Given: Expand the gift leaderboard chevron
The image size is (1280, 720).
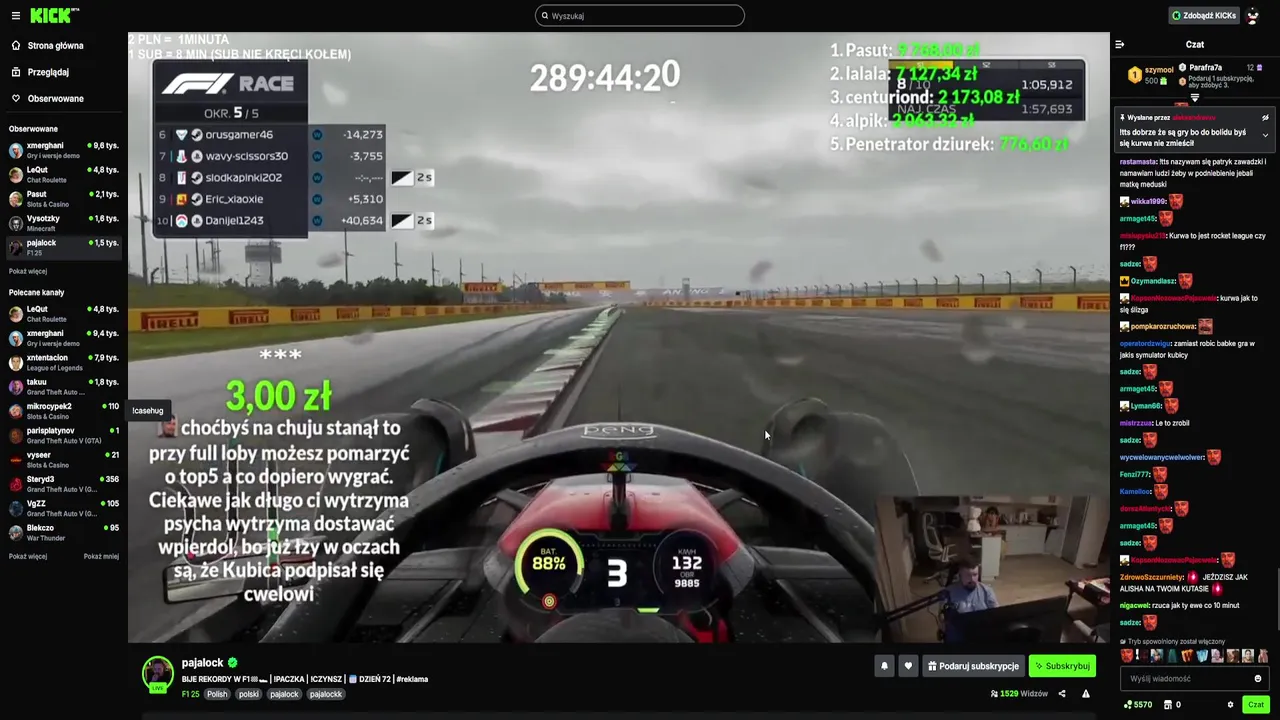Looking at the screenshot, I should (1194, 98).
